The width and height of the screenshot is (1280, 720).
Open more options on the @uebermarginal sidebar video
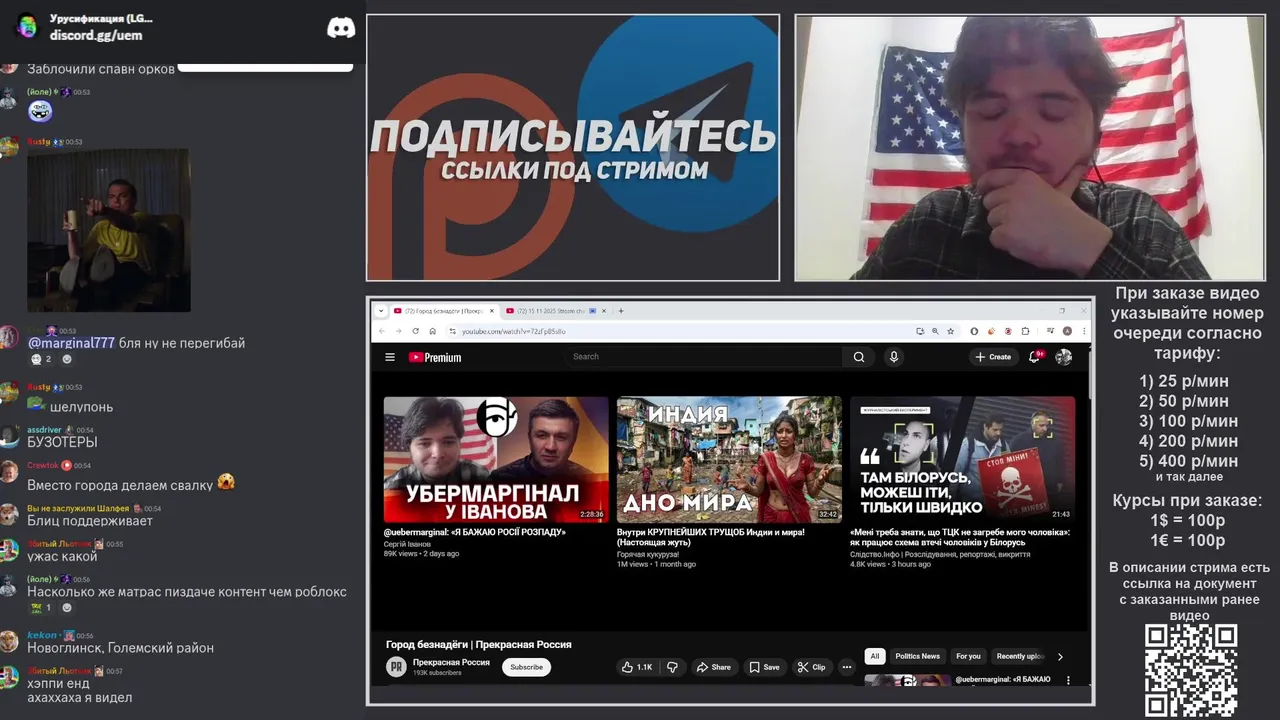pyautogui.click(x=1068, y=680)
